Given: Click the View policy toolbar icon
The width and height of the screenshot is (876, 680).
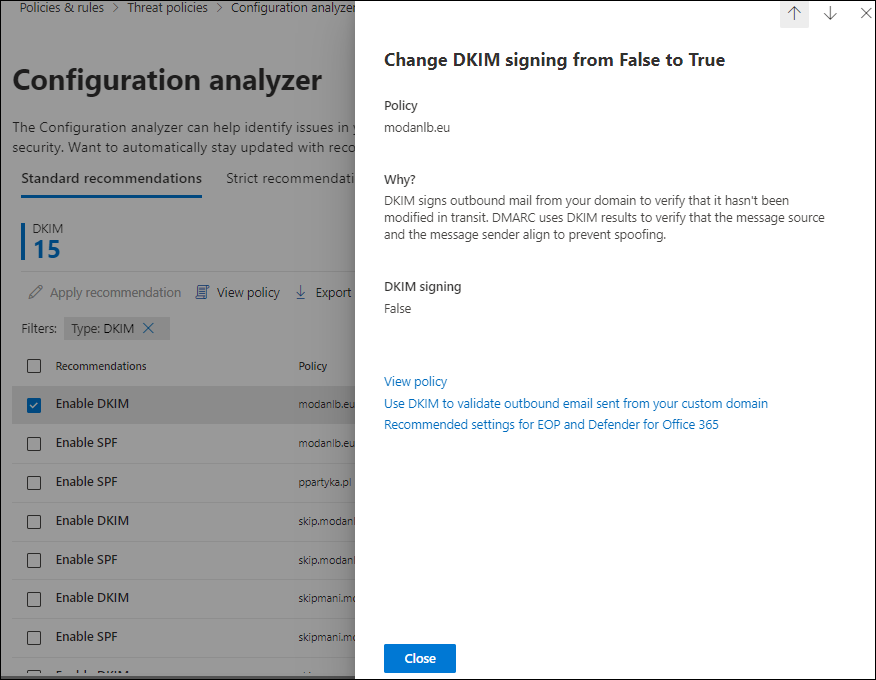Looking at the screenshot, I should click(203, 293).
